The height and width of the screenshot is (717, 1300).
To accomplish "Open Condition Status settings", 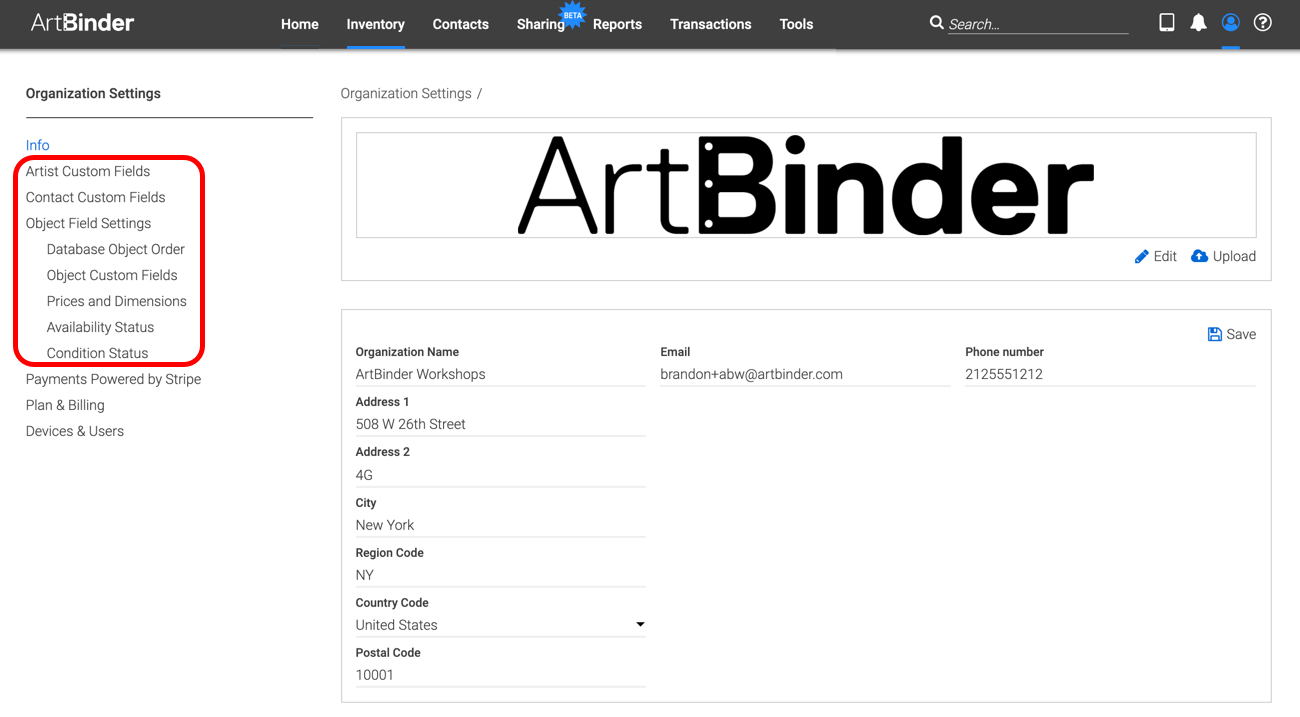I will pos(98,353).
